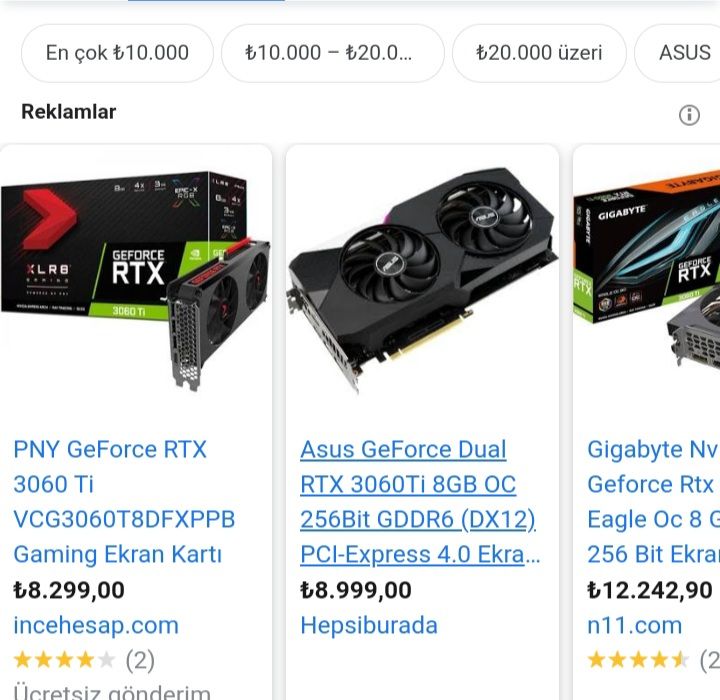Open the PNY GeForce RTX 3060 Ti title link

124,502
